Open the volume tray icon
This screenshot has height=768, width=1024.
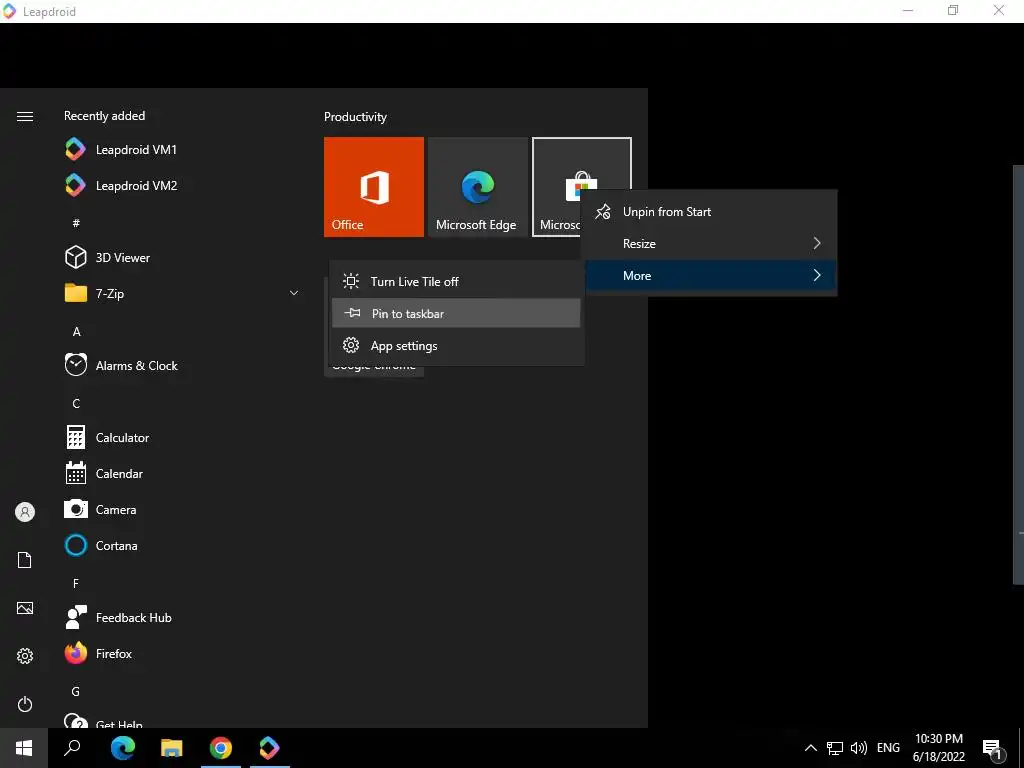[x=859, y=748]
